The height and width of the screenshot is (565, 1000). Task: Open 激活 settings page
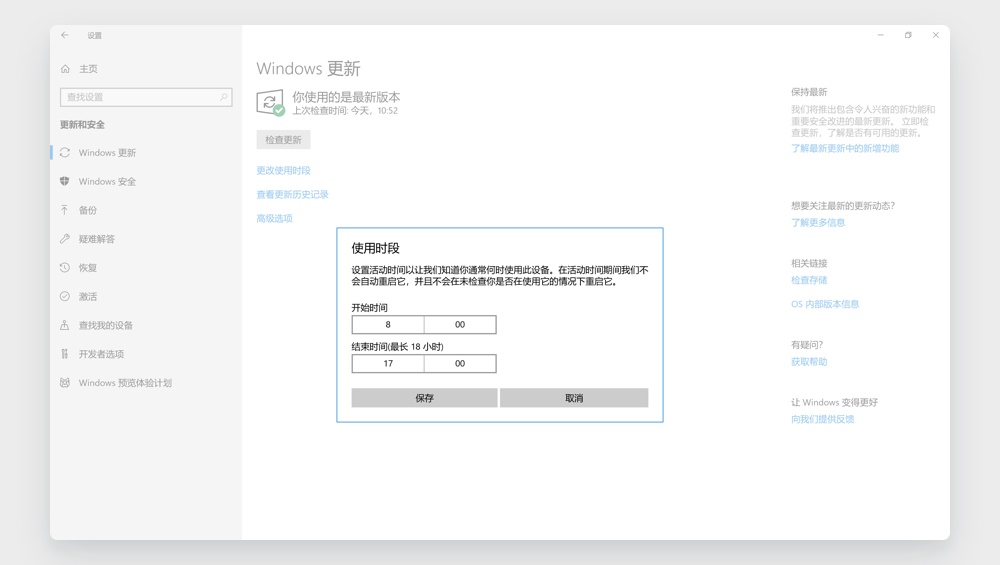point(87,296)
